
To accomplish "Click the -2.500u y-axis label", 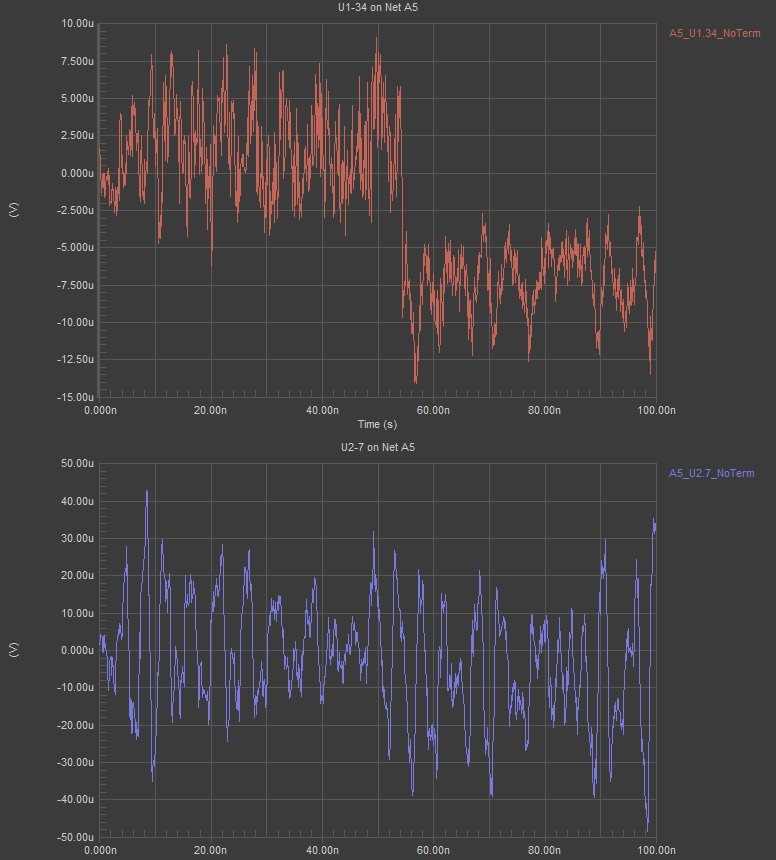I will click(76, 211).
